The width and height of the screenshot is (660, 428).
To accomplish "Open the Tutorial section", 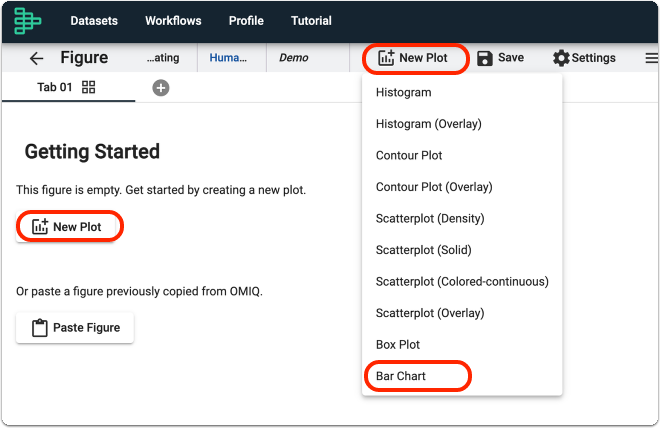I will [x=311, y=21].
